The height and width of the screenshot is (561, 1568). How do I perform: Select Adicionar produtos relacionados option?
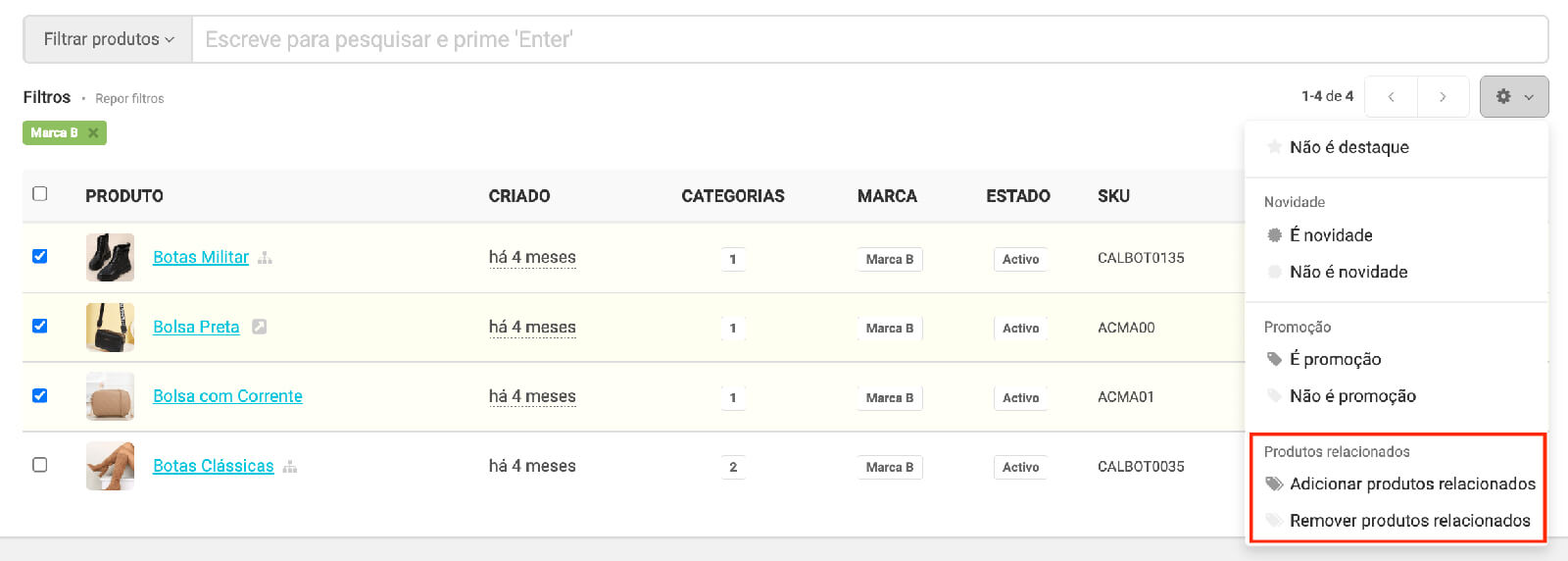point(1412,484)
